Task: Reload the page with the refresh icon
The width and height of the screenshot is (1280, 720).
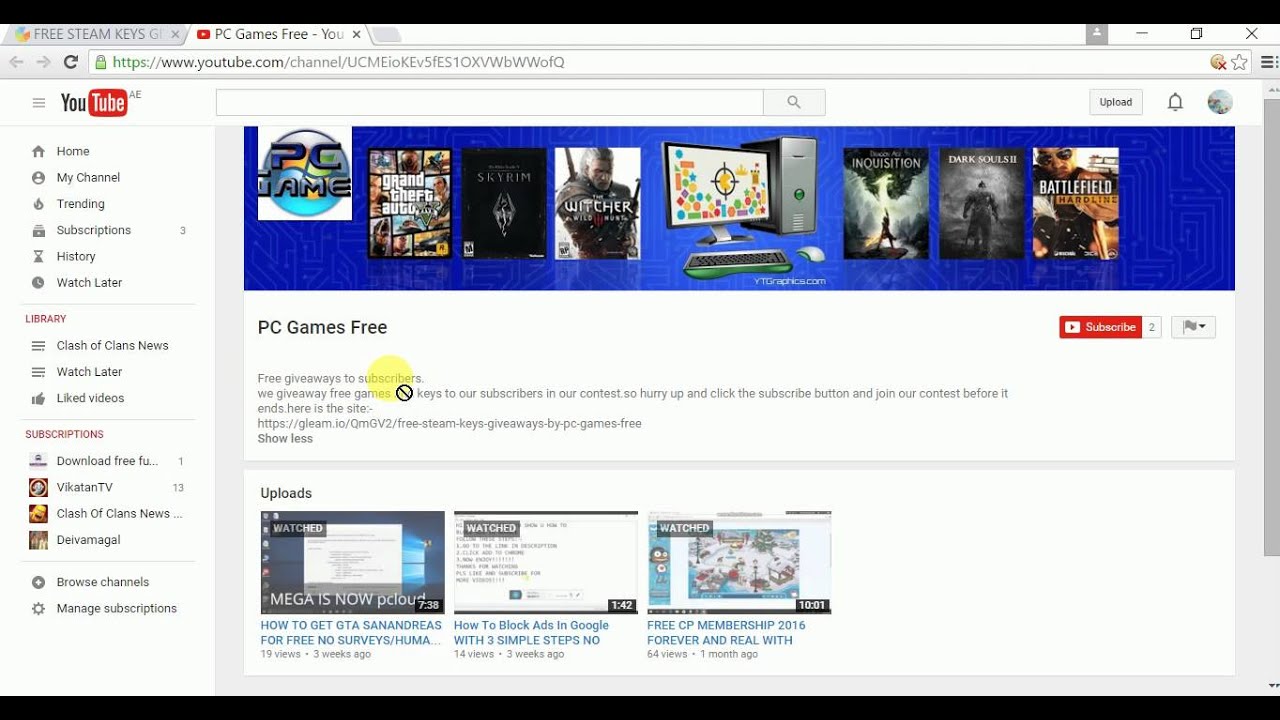Action: click(71, 62)
